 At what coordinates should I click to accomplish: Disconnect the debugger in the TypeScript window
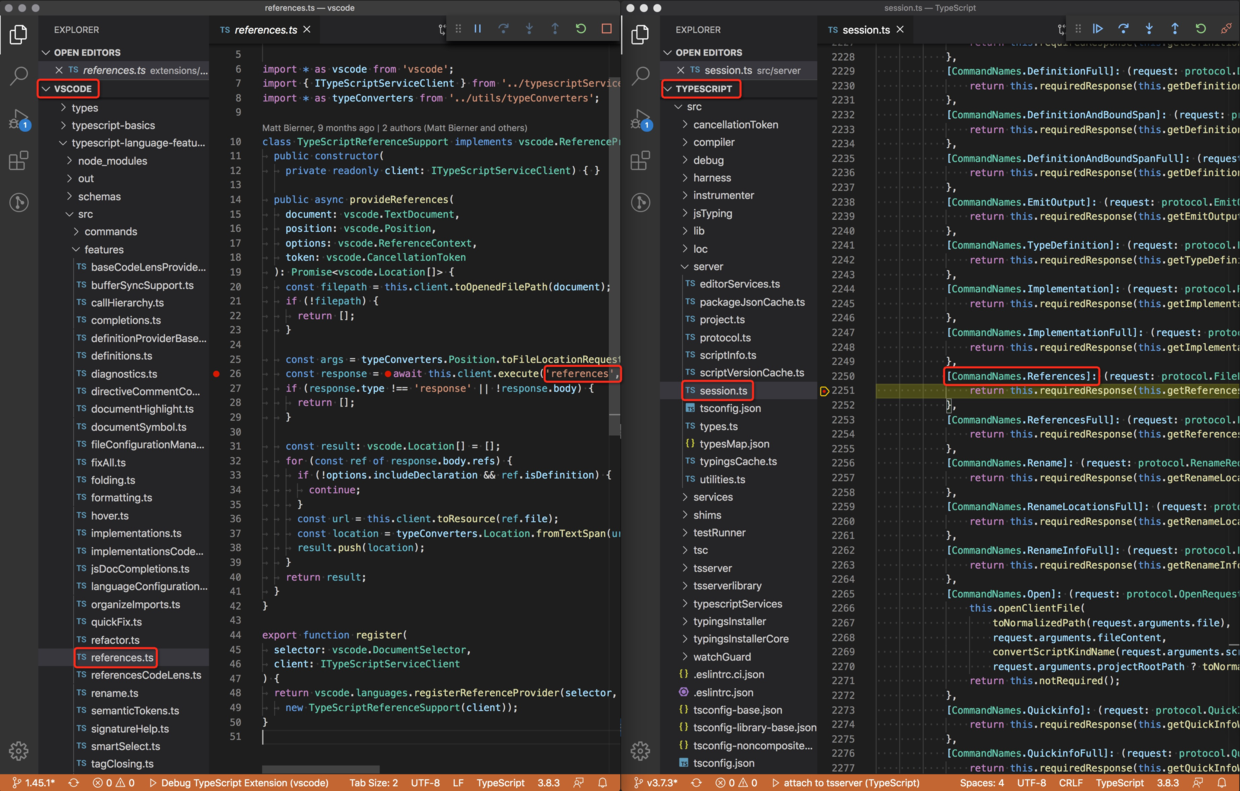click(1226, 29)
